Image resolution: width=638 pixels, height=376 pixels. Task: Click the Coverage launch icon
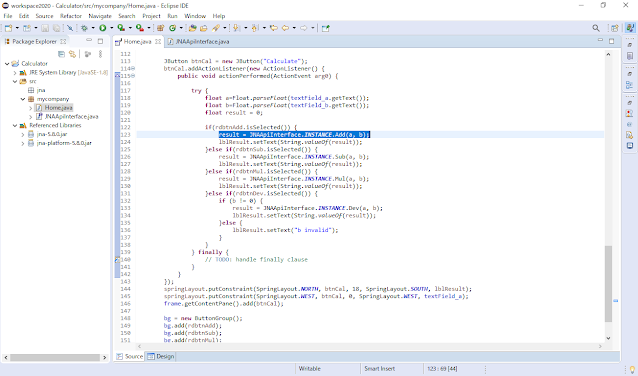tap(121, 28)
